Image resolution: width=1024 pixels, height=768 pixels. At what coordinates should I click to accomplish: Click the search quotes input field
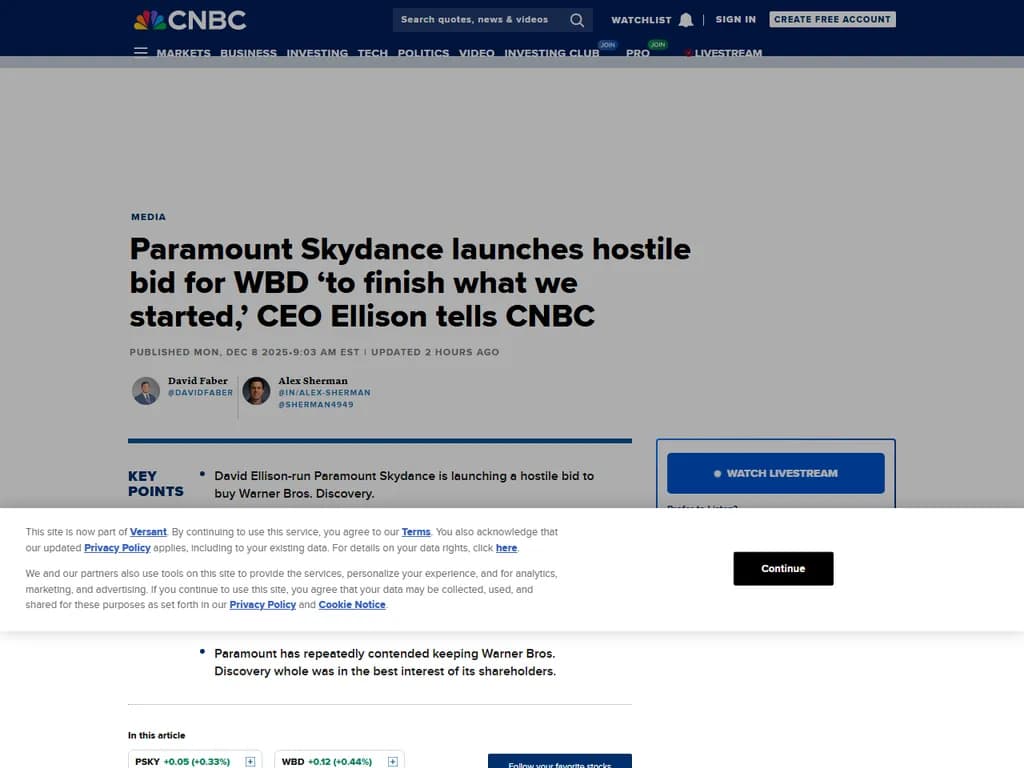[480, 19]
